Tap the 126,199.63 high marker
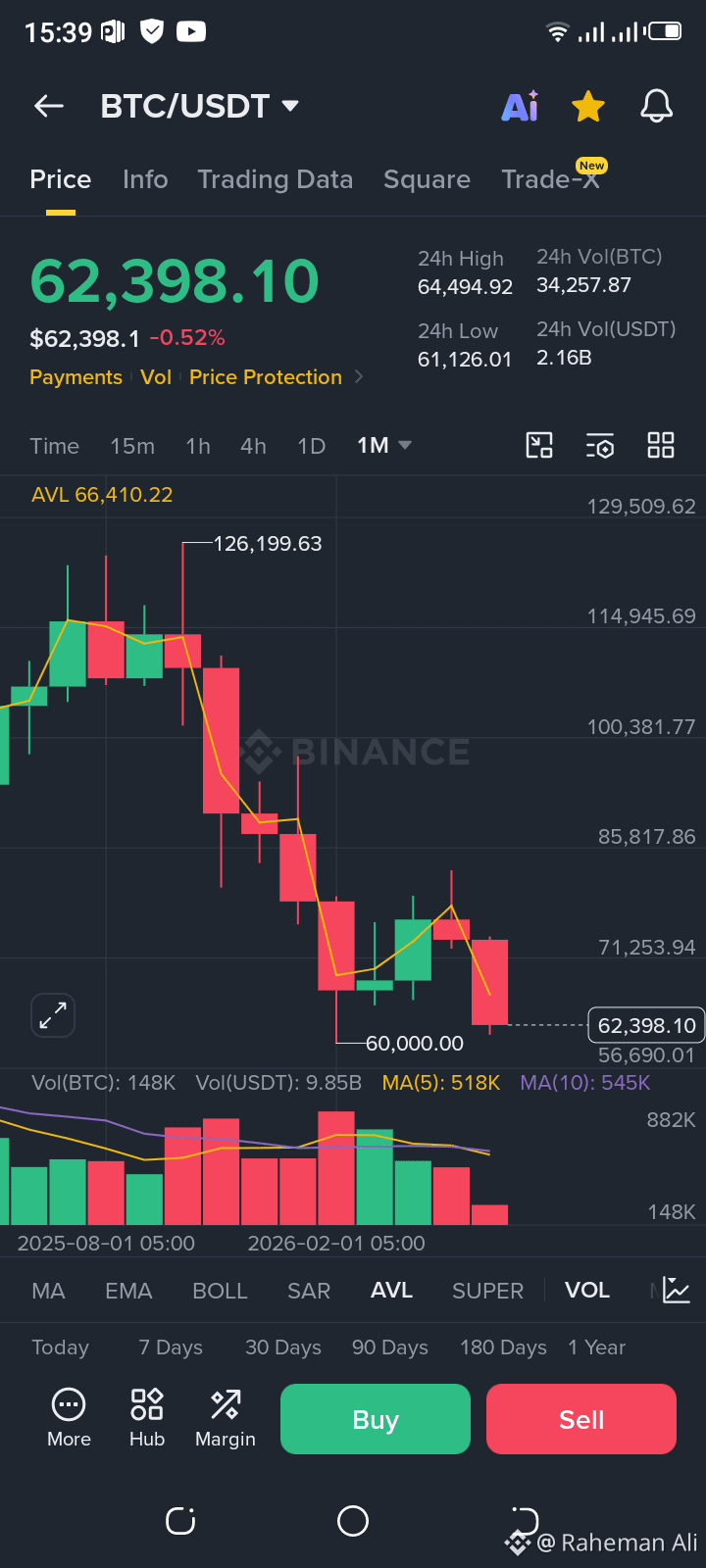Viewport: 706px width, 1568px height. [x=268, y=543]
